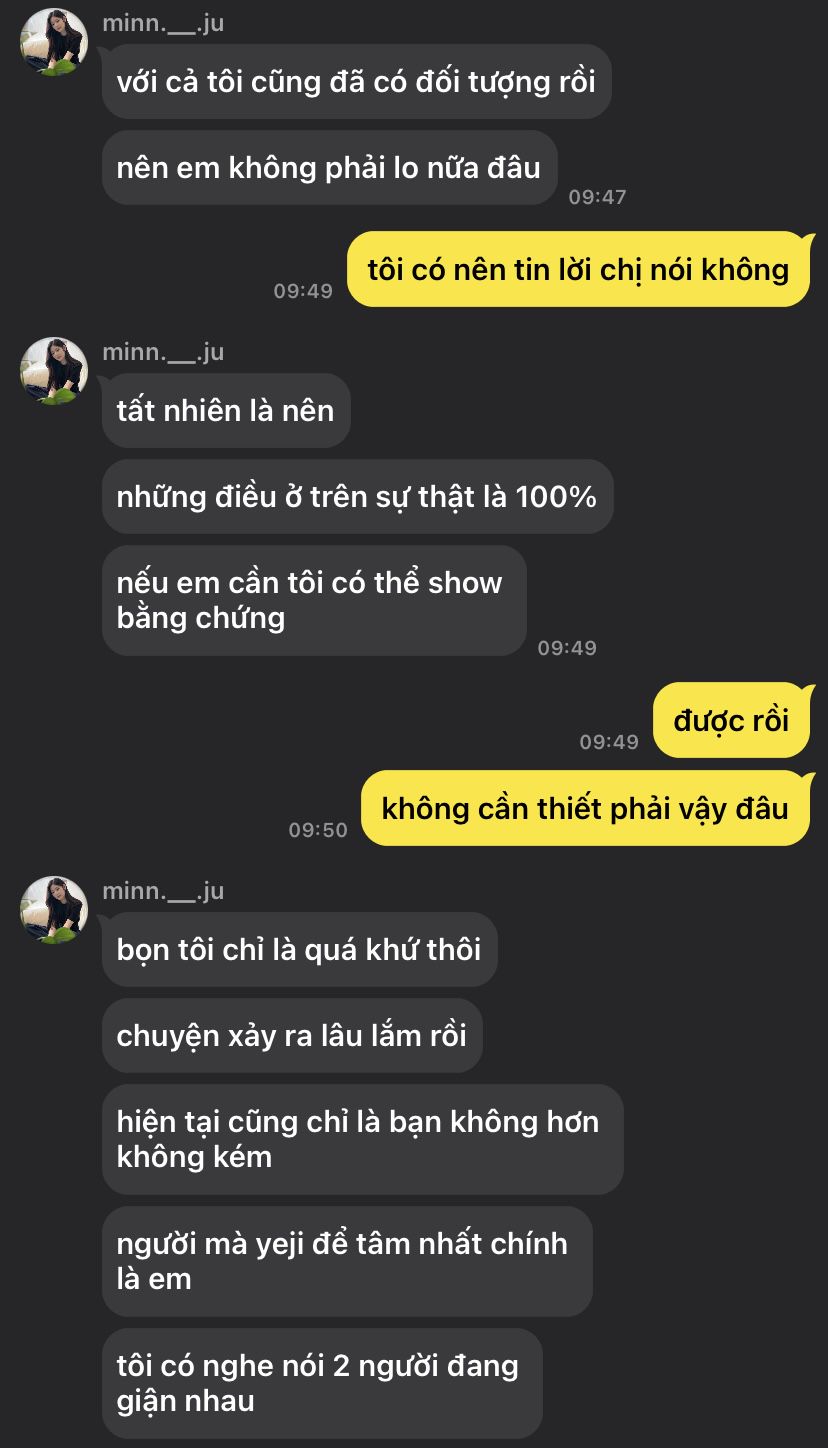Tap message "bọn tôi chỉ là quá khứ thôi"
The image size is (828, 1448).
(299, 949)
